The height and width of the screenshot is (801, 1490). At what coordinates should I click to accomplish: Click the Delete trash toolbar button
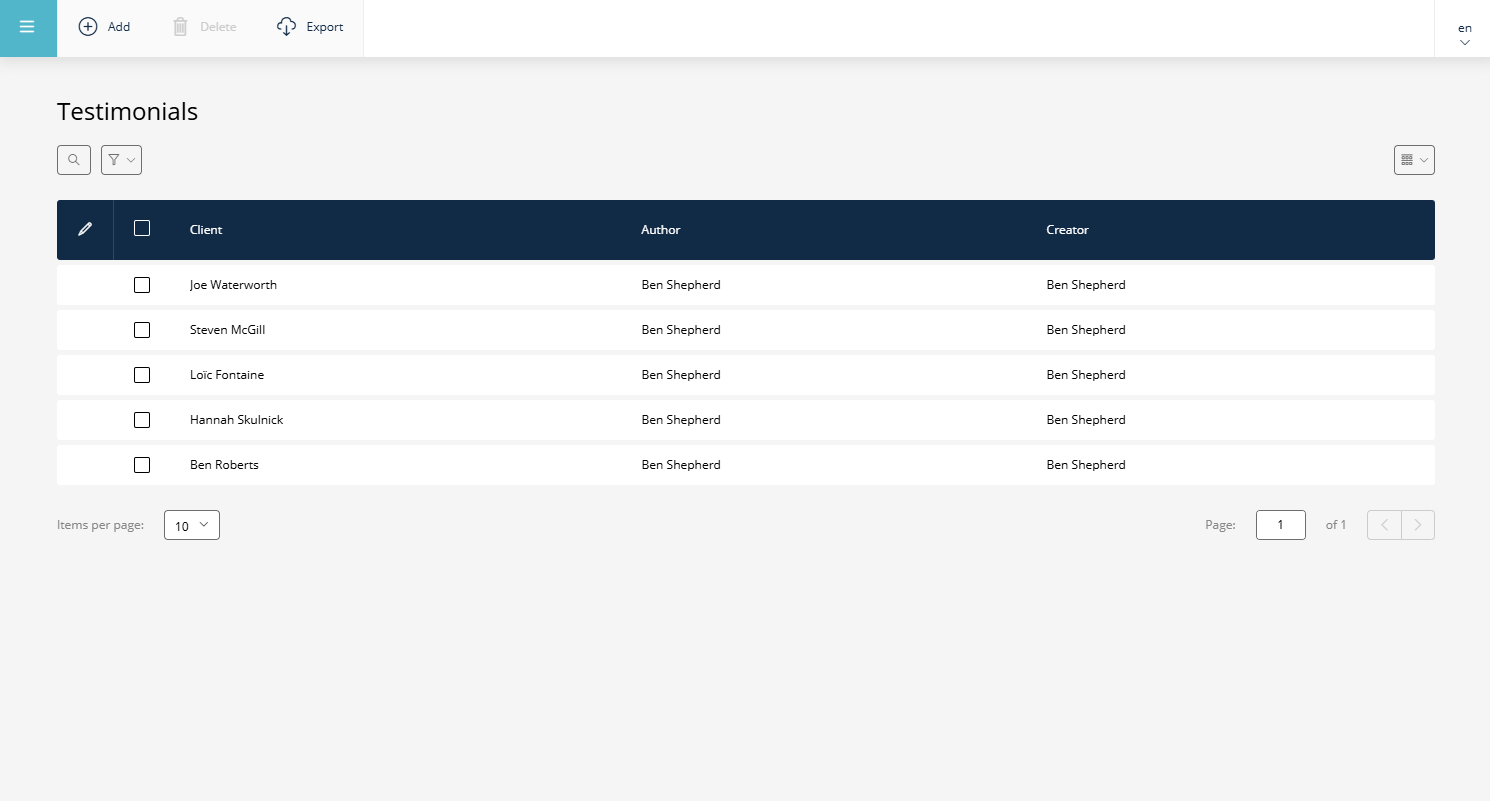coord(204,27)
